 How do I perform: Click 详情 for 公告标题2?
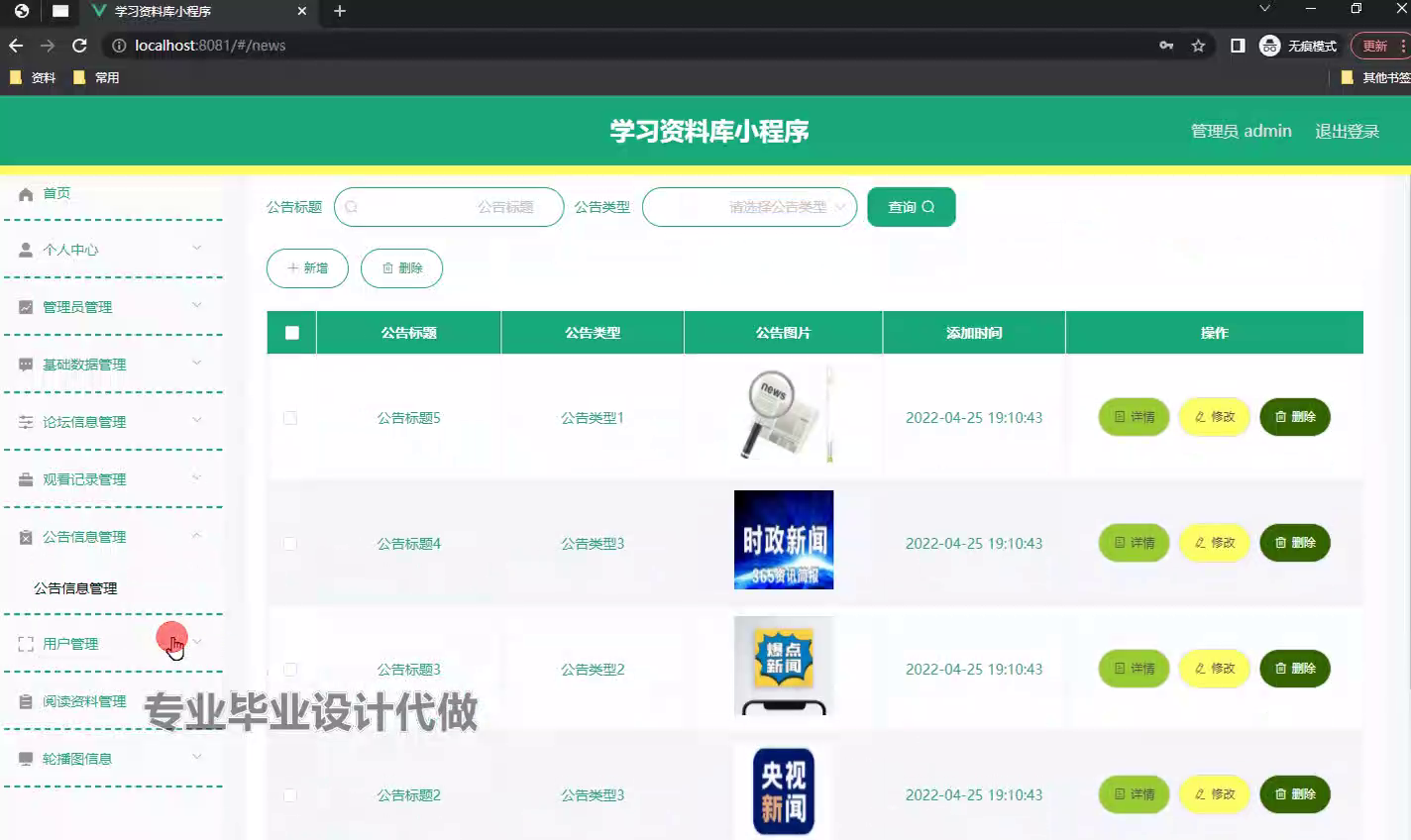tap(1135, 794)
